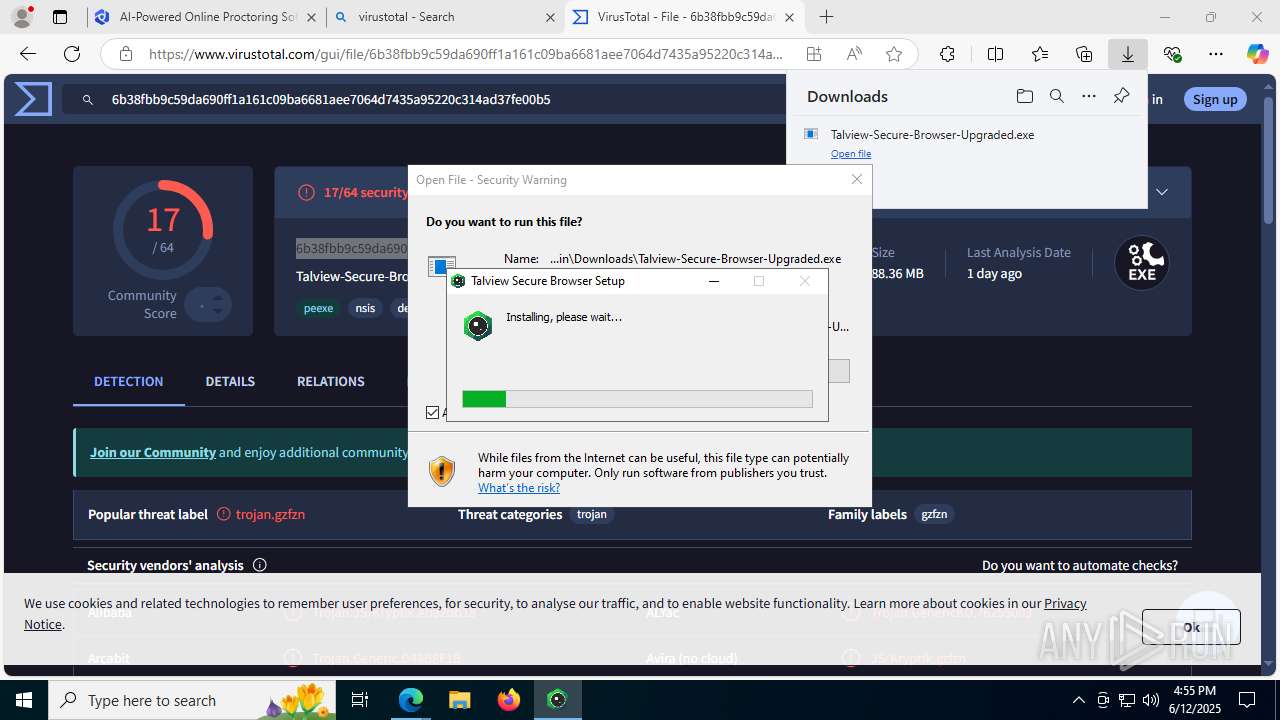Open the Collections icon
Viewport: 1280px width, 720px height.
pos(1084,54)
